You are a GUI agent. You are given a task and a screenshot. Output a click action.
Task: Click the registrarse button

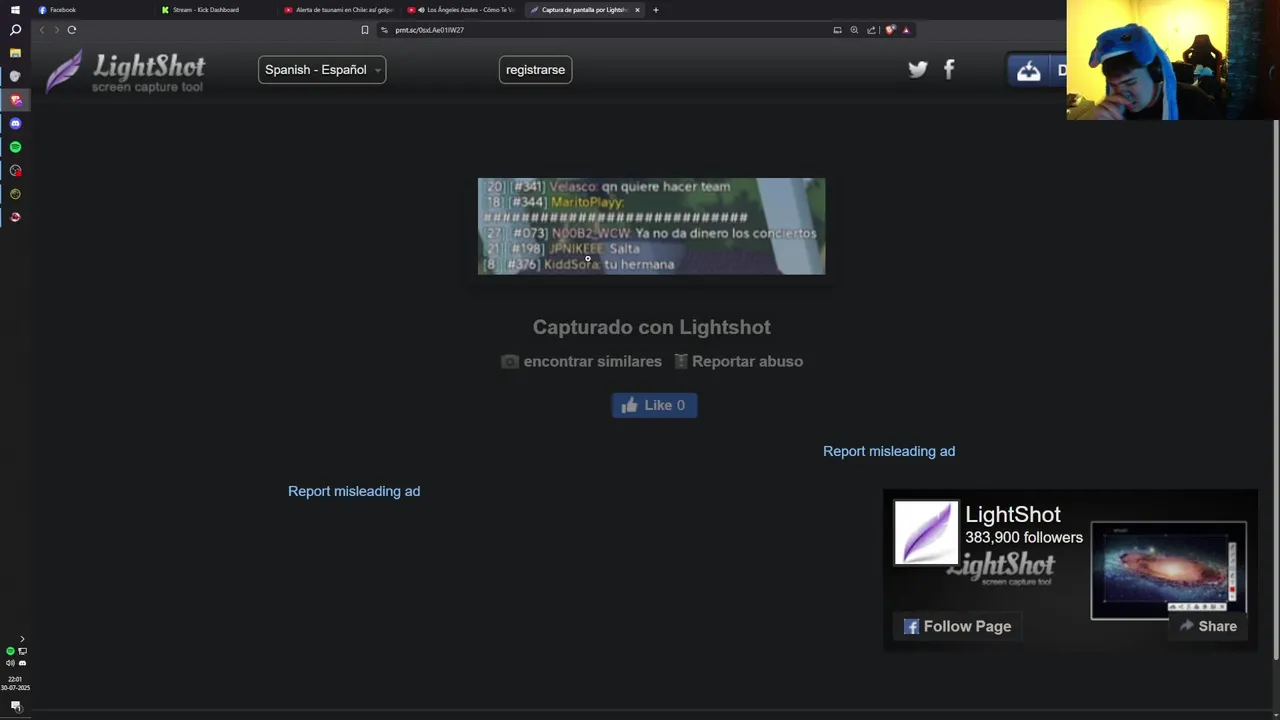pyautogui.click(x=535, y=70)
